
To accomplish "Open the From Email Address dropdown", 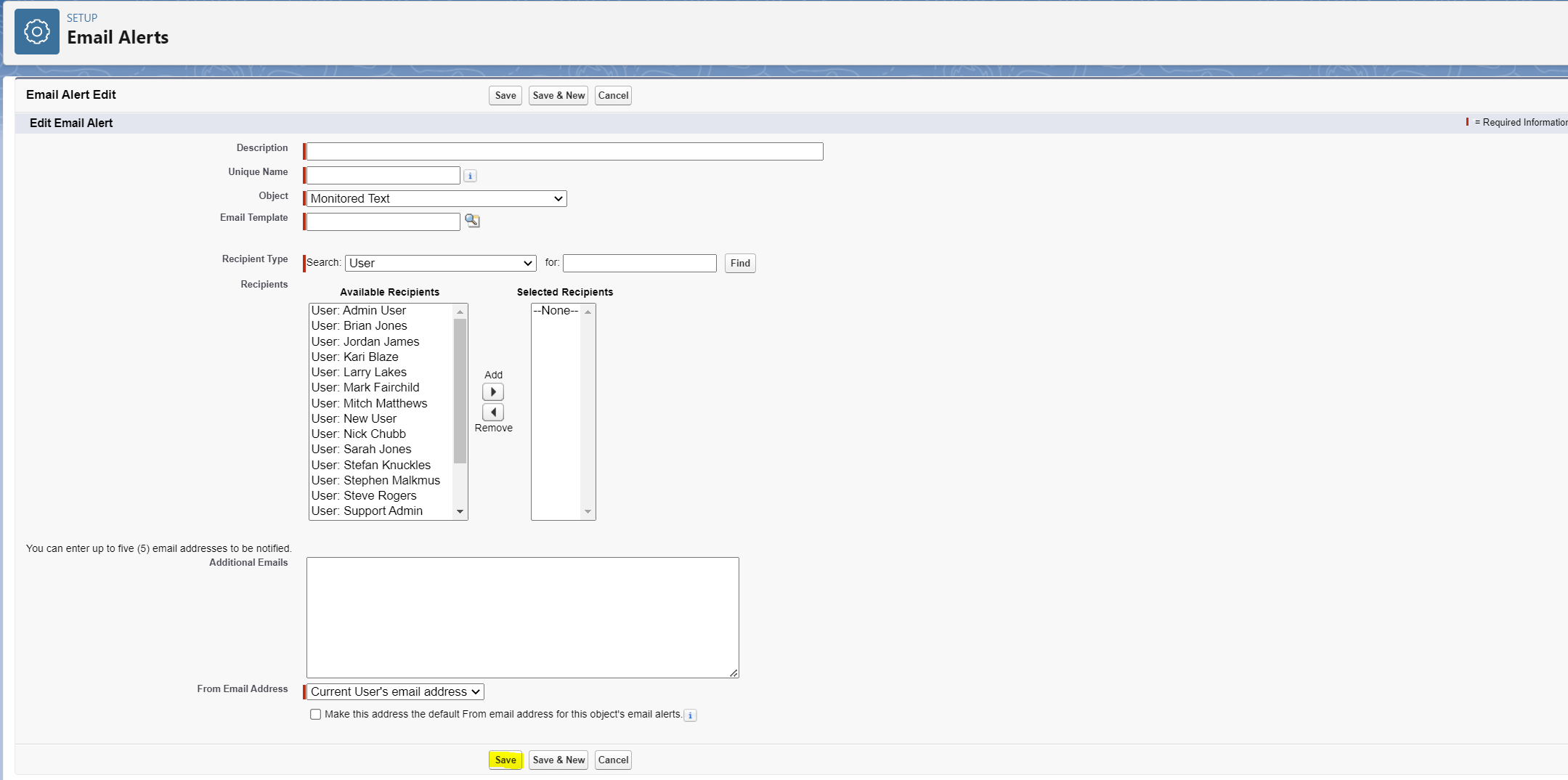I will (394, 692).
